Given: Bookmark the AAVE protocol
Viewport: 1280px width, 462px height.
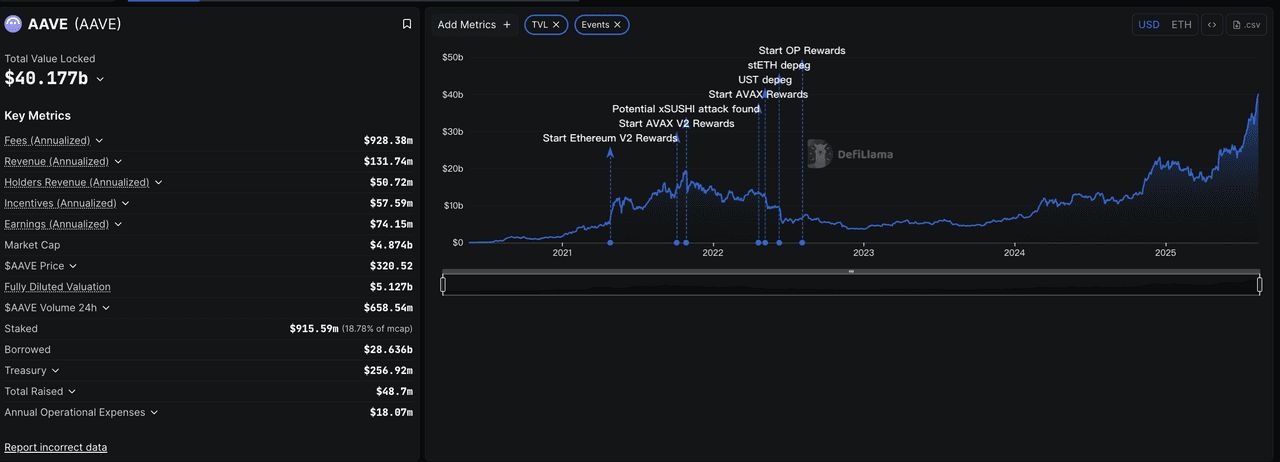Looking at the screenshot, I should pos(407,24).
